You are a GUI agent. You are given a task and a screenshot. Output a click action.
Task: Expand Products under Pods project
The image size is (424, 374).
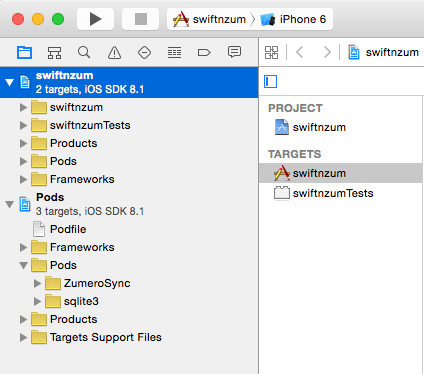(23, 319)
